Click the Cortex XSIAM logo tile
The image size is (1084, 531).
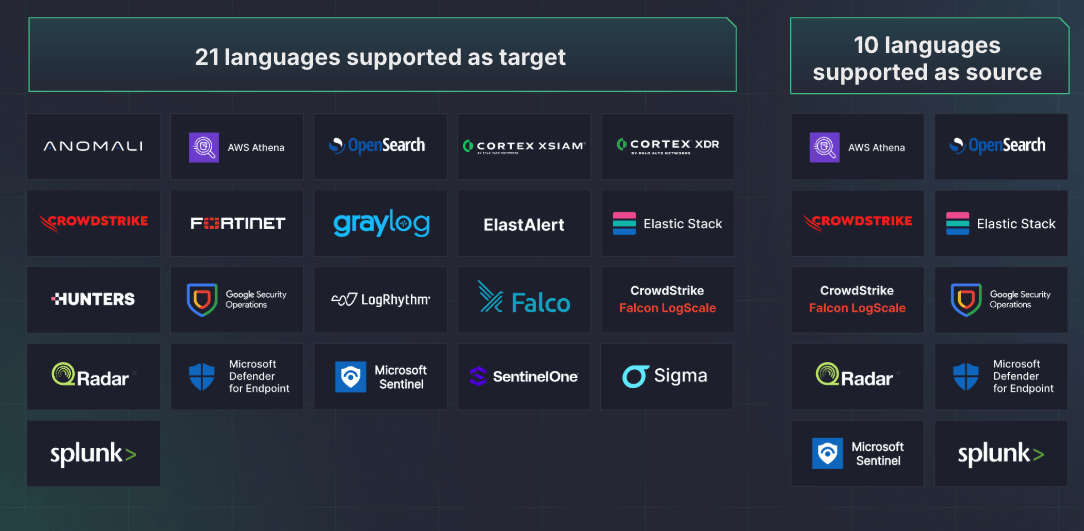click(x=524, y=147)
